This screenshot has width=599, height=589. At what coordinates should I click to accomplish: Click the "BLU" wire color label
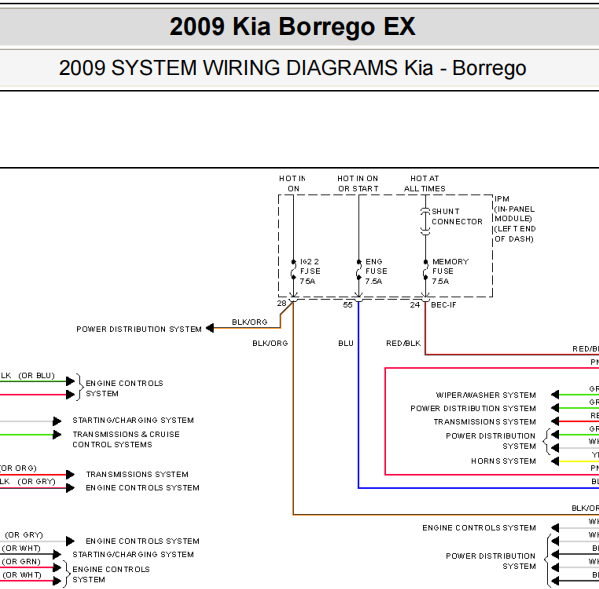click(346, 343)
